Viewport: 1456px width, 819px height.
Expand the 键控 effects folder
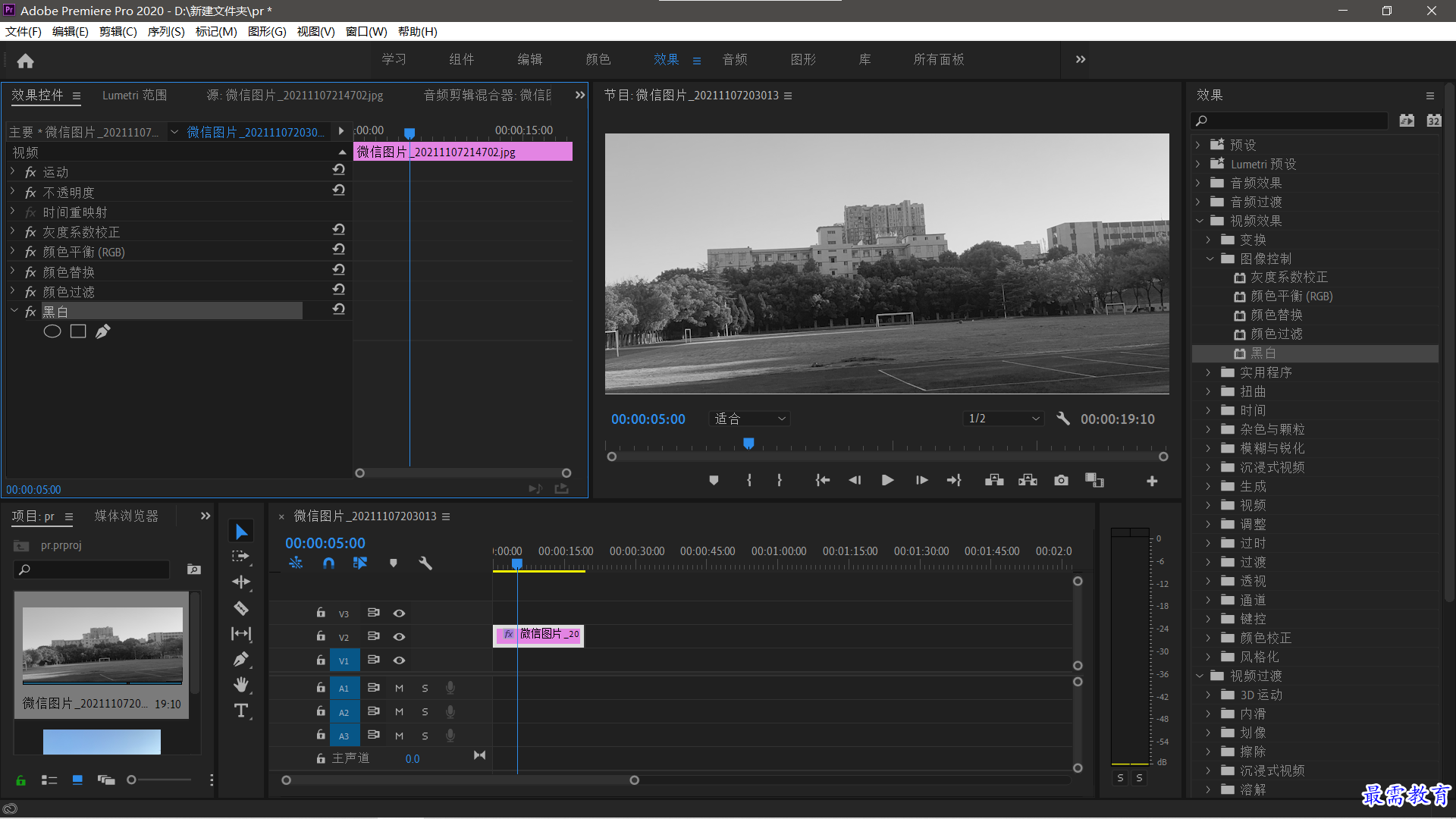1209,619
